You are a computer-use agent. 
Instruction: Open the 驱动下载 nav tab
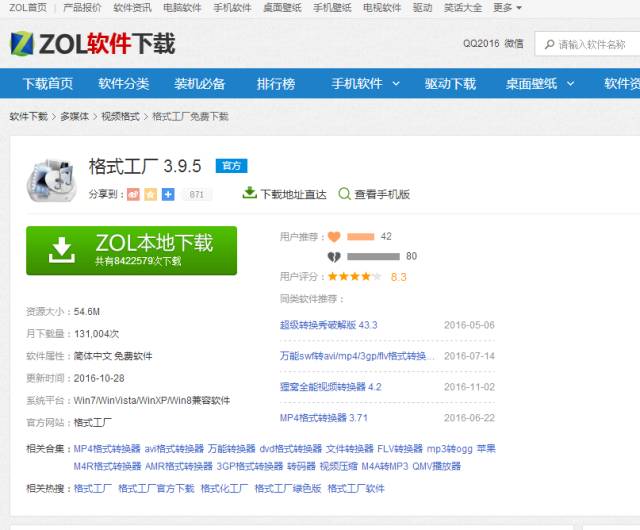[x=450, y=84]
